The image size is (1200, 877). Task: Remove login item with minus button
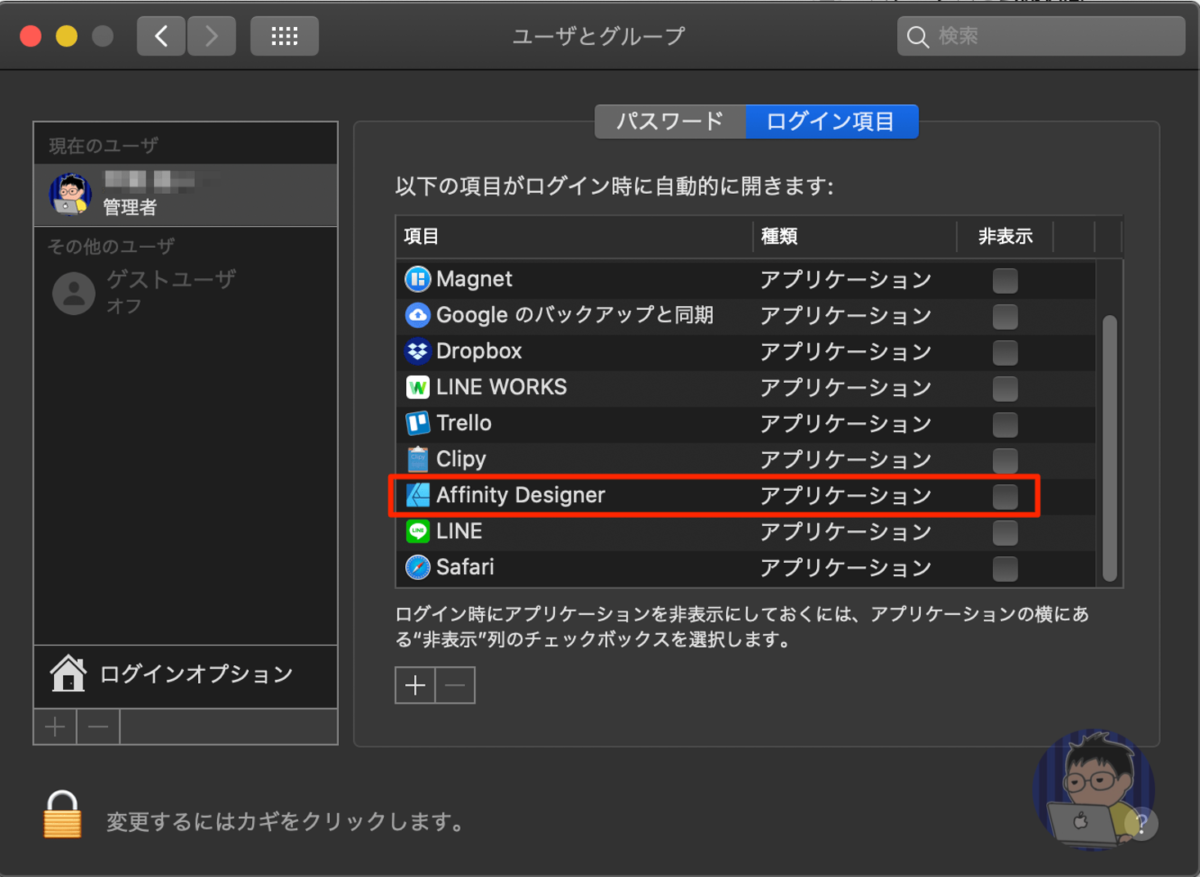point(455,685)
